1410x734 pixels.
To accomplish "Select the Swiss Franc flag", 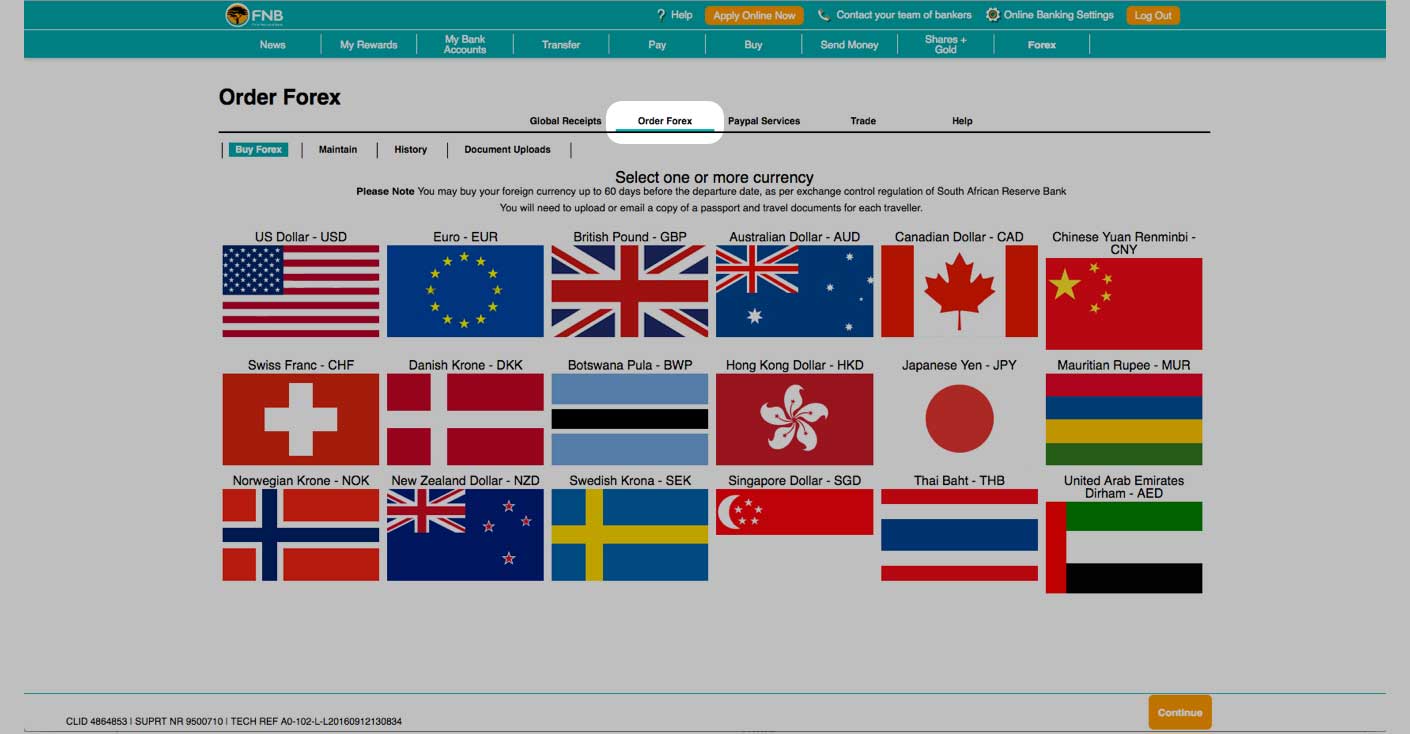I will pos(301,419).
